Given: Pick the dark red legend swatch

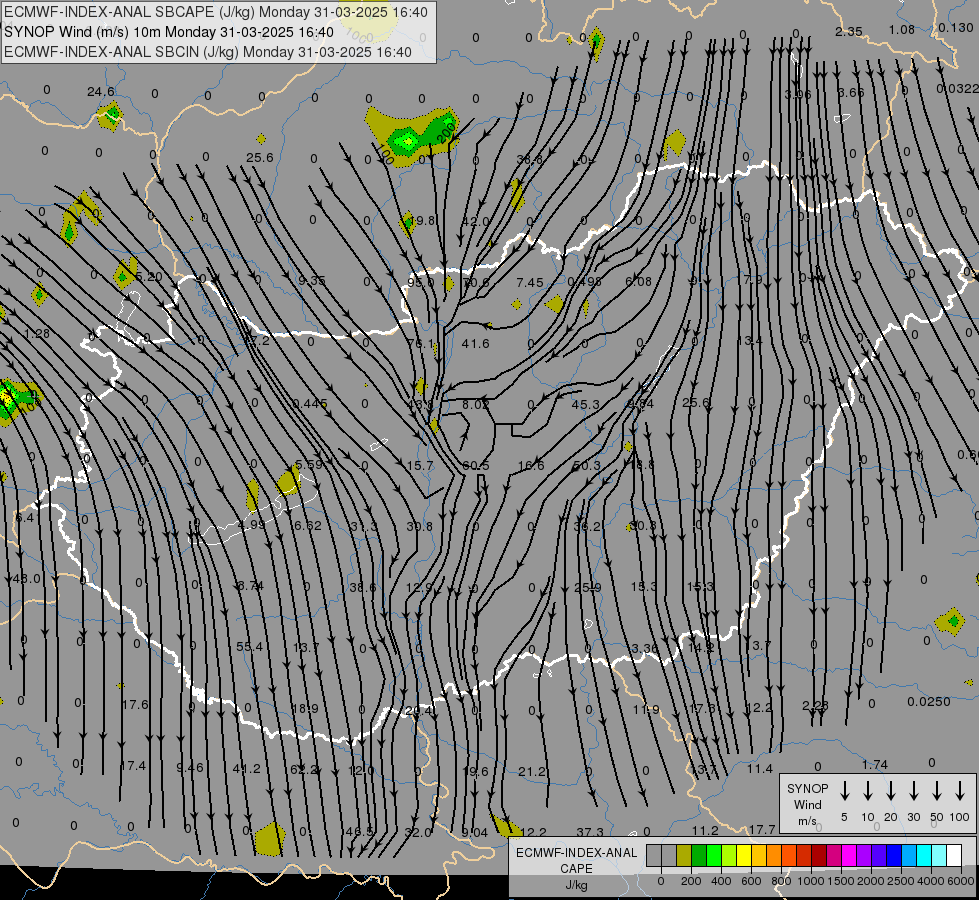Looking at the screenshot, I should 819,856.
